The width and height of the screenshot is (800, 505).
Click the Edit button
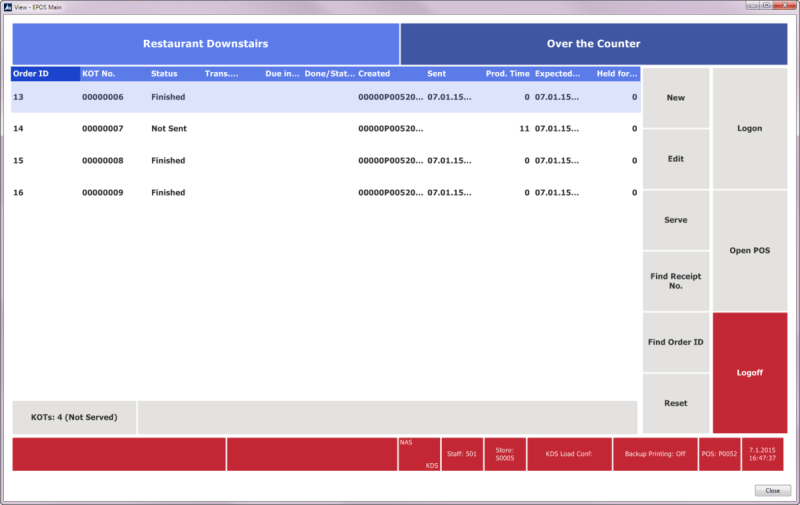click(x=676, y=159)
